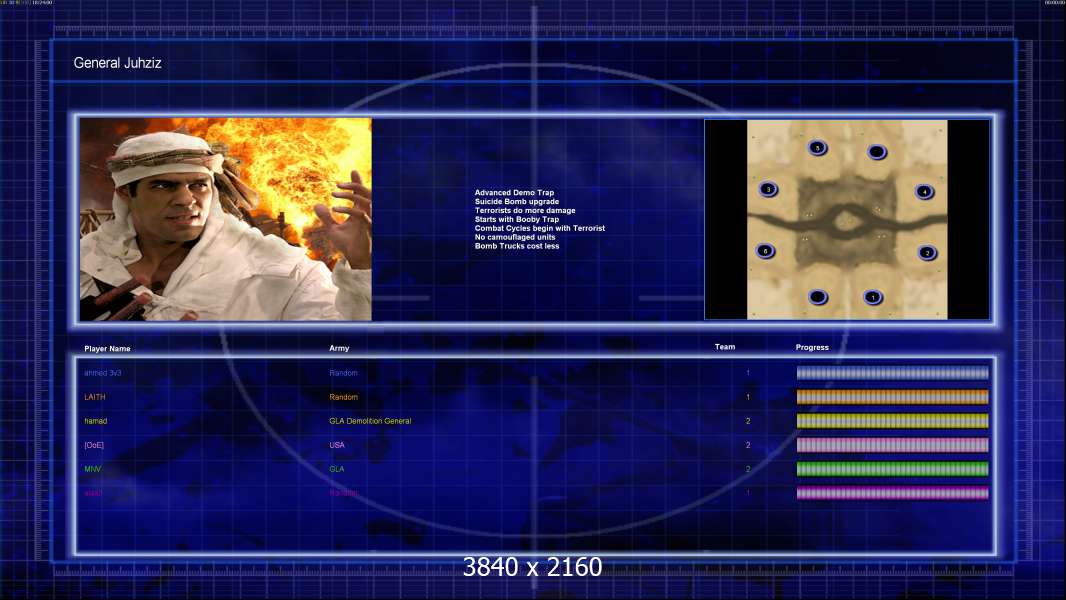Click GLA army in MNV row
1066x600 pixels.
337,469
